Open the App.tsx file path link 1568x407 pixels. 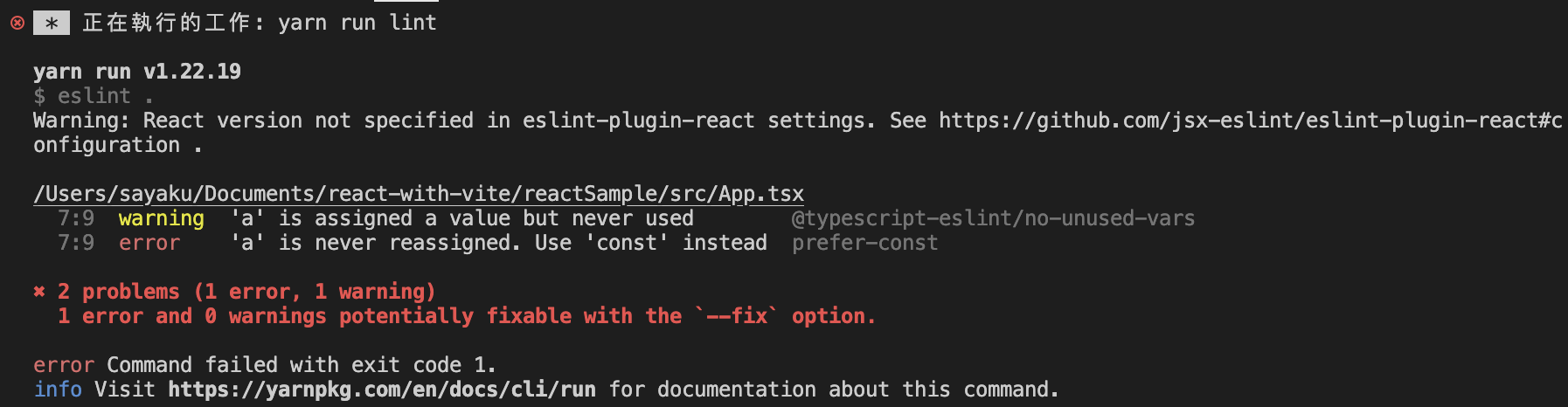419,194
